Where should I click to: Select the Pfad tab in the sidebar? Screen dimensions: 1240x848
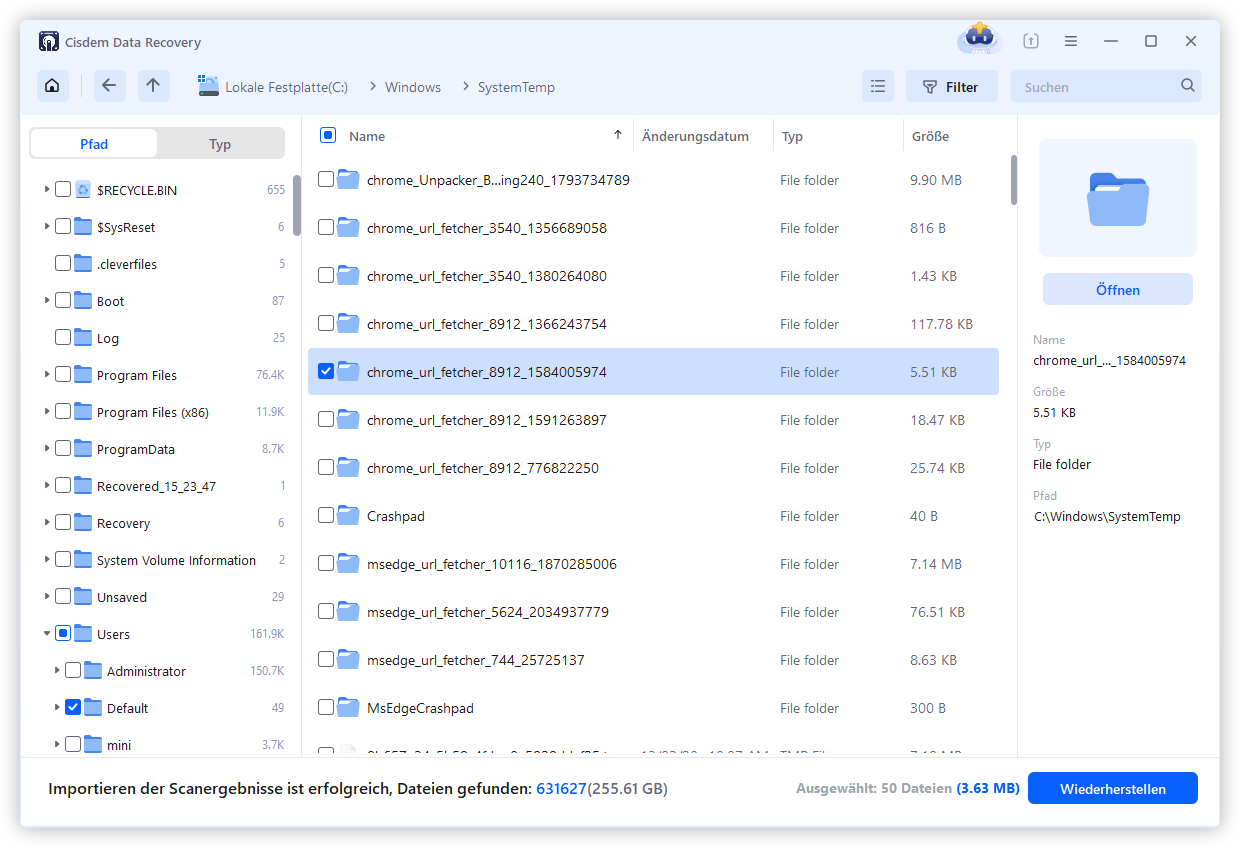click(93, 143)
